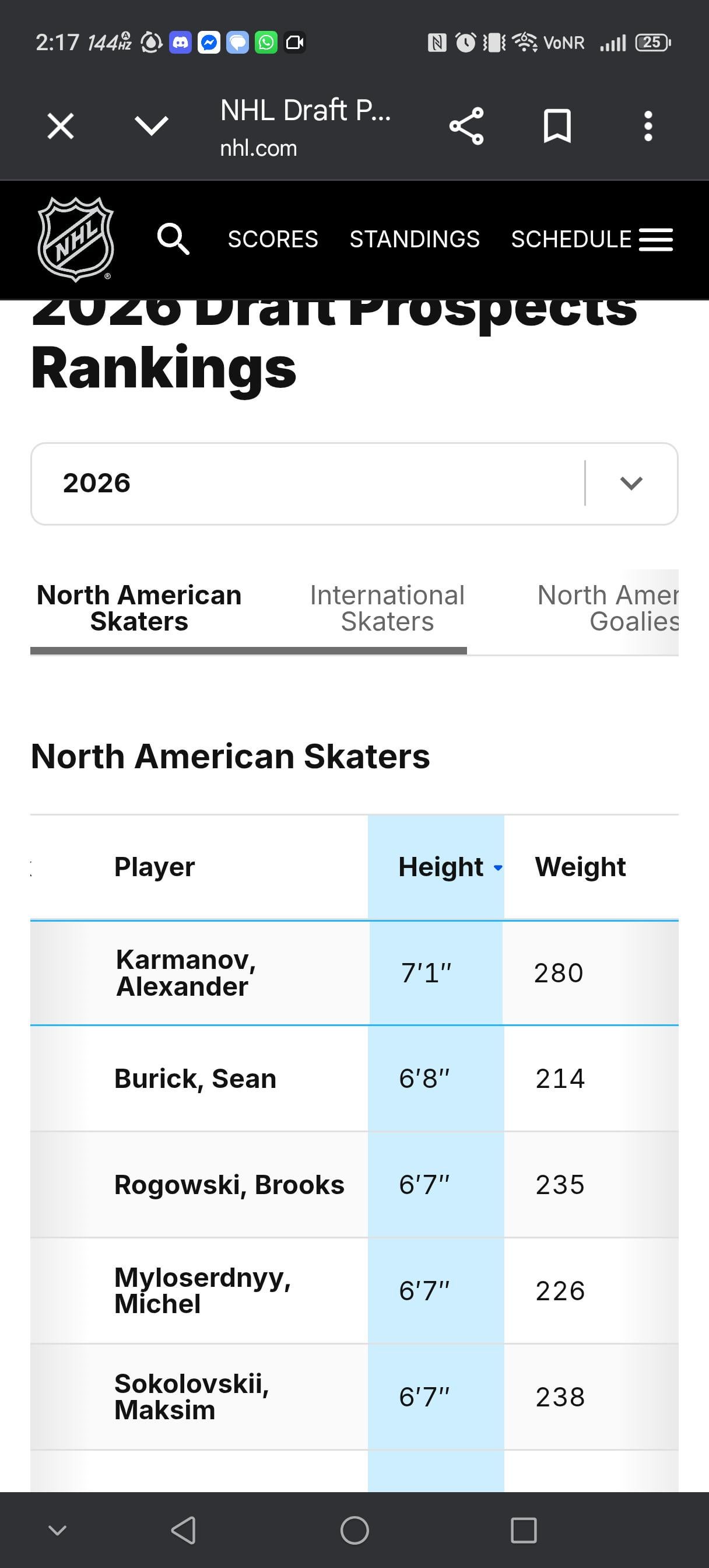The height and width of the screenshot is (1568, 709).
Task: Tap the Android back navigation button
Action: [183, 1529]
